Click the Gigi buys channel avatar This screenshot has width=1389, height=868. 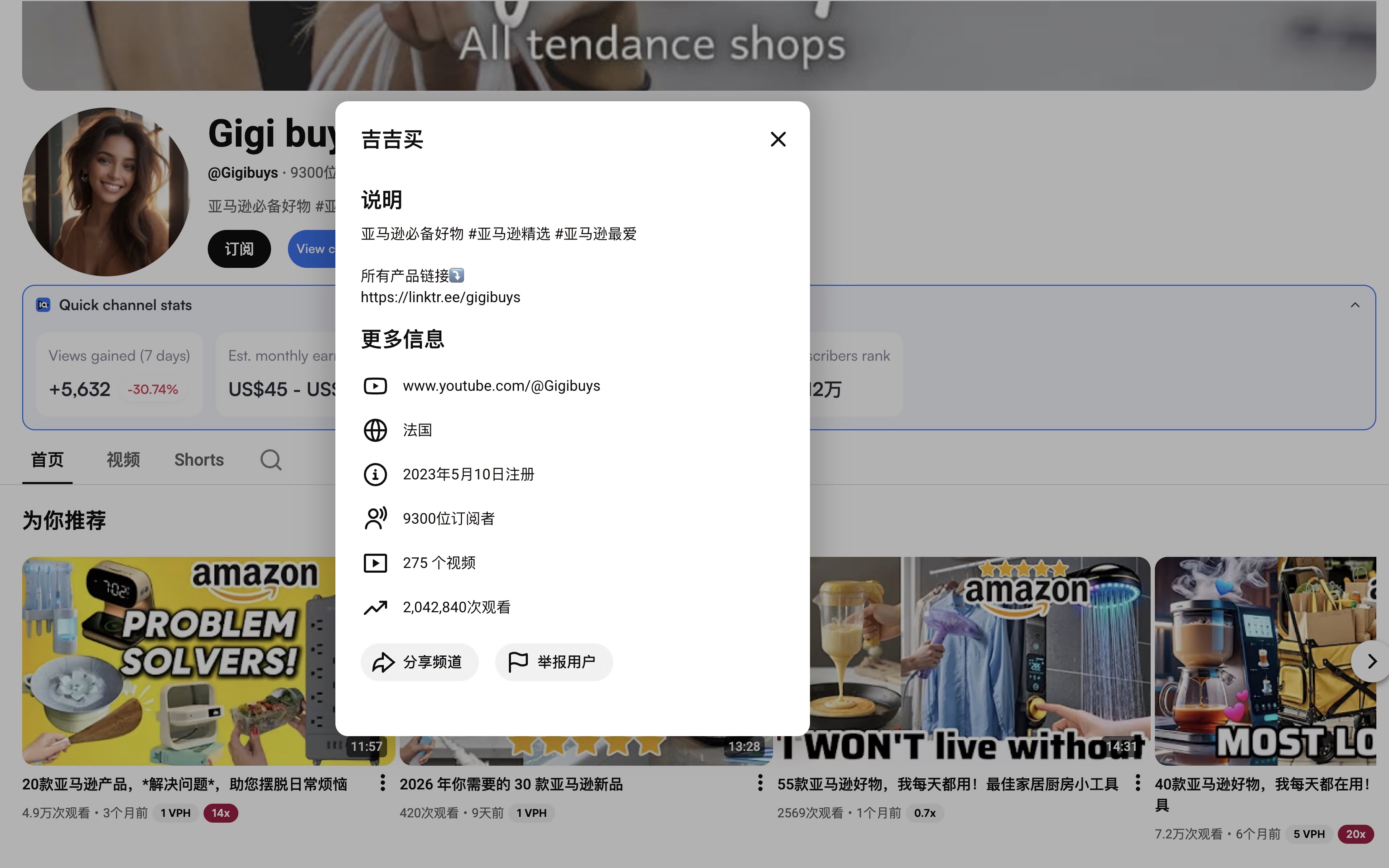pos(107,192)
